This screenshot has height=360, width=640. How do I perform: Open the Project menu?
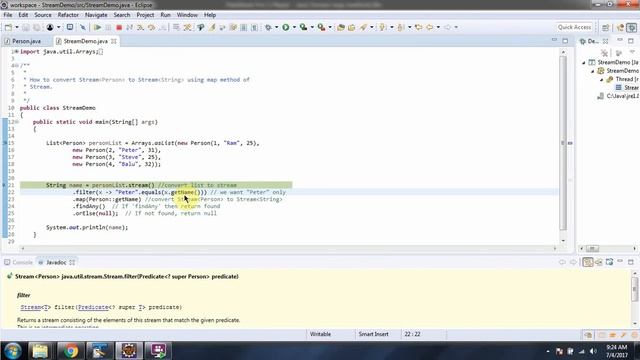(x=145, y=15)
